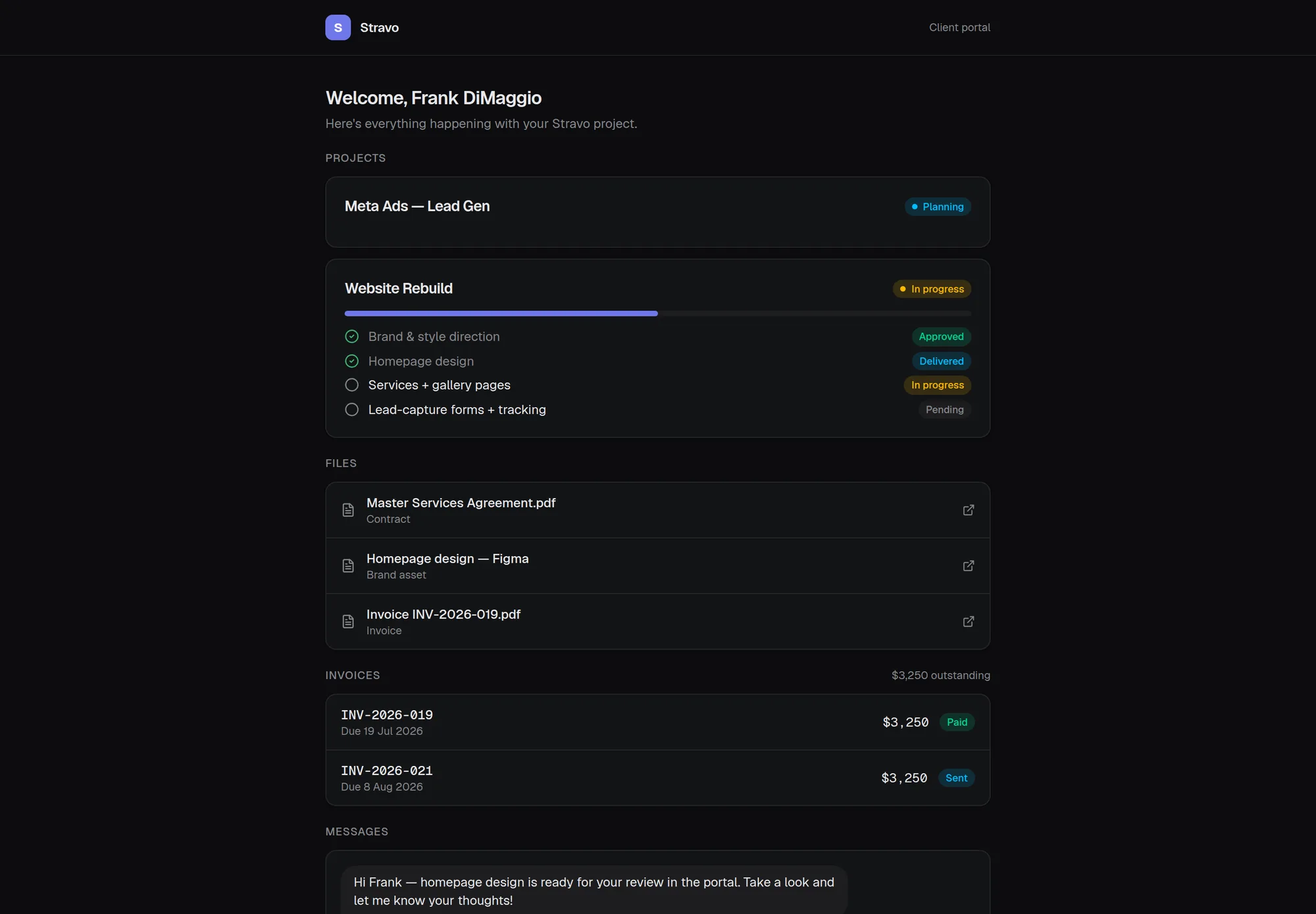The image size is (1316, 914).
Task: Click the file icon beside Homepage design Figma
Action: pyautogui.click(x=348, y=566)
